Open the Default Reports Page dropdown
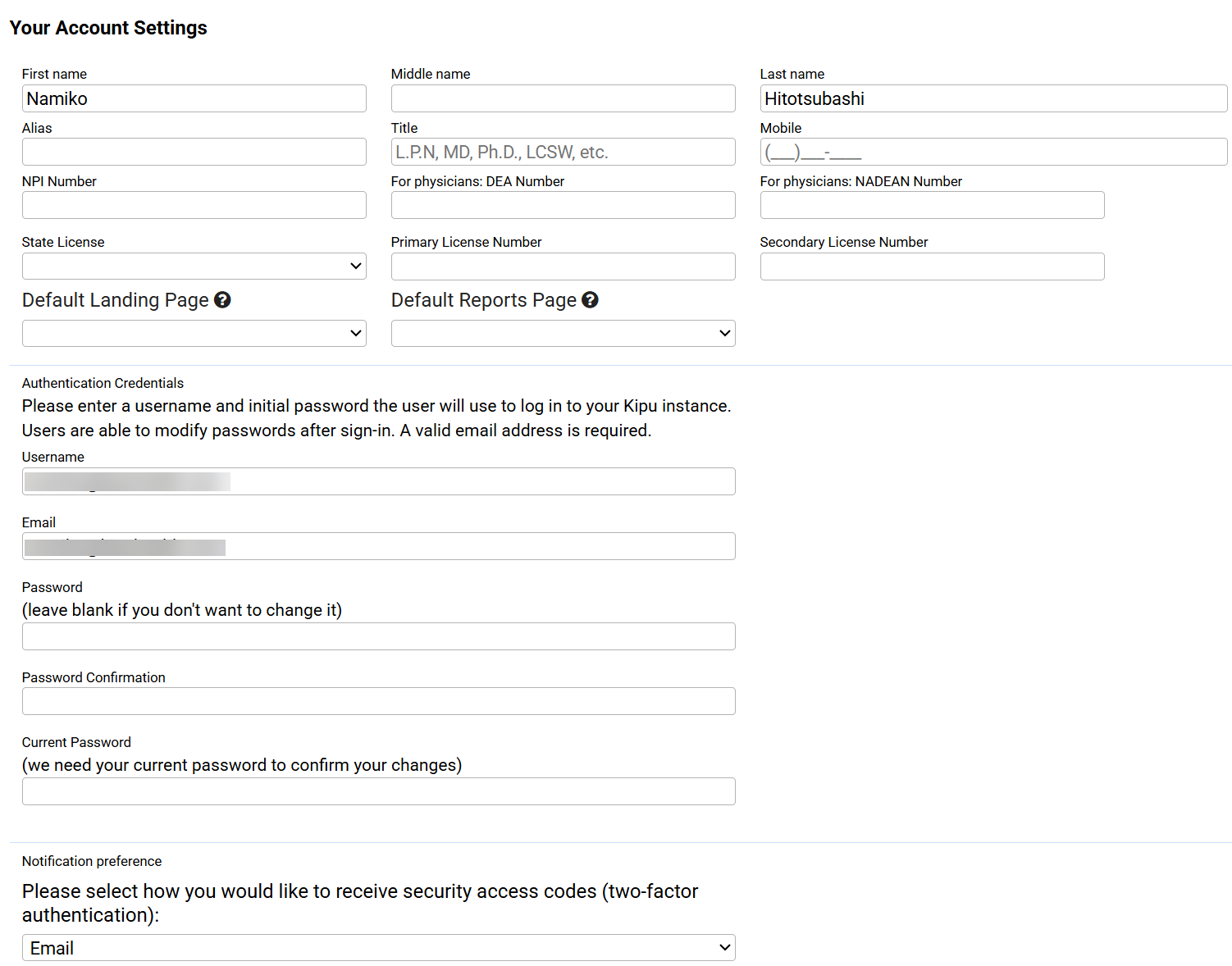The height and width of the screenshot is (966, 1232). (563, 333)
